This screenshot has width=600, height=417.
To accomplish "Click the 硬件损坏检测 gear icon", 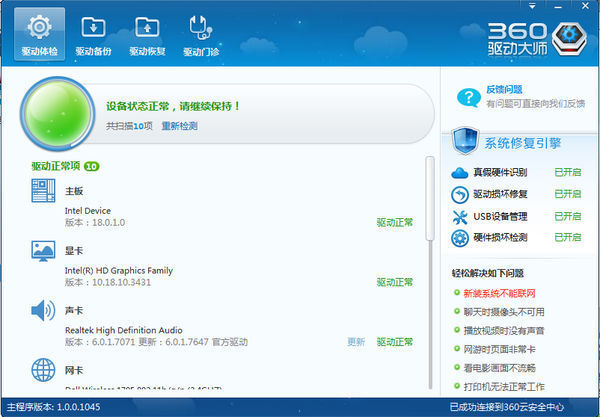I will [460, 238].
